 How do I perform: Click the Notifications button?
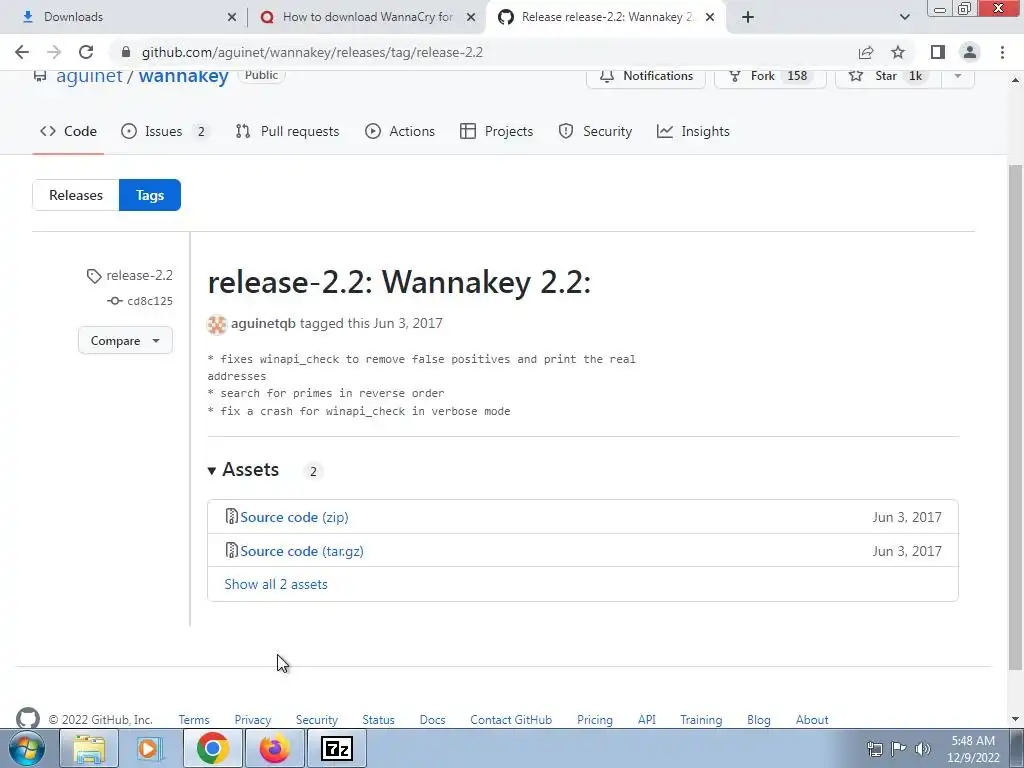click(x=646, y=76)
